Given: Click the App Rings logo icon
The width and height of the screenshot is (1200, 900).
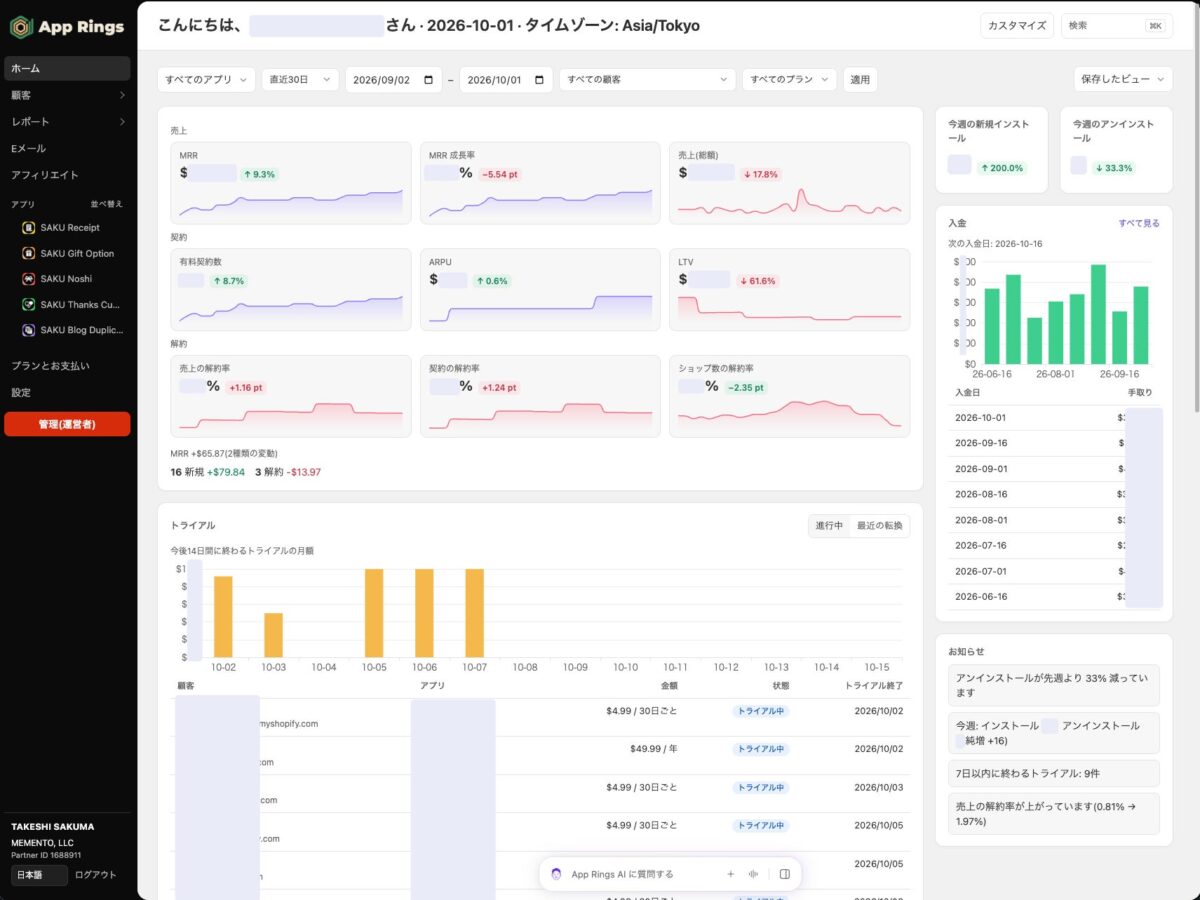Looking at the screenshot, I should (20, 27).
